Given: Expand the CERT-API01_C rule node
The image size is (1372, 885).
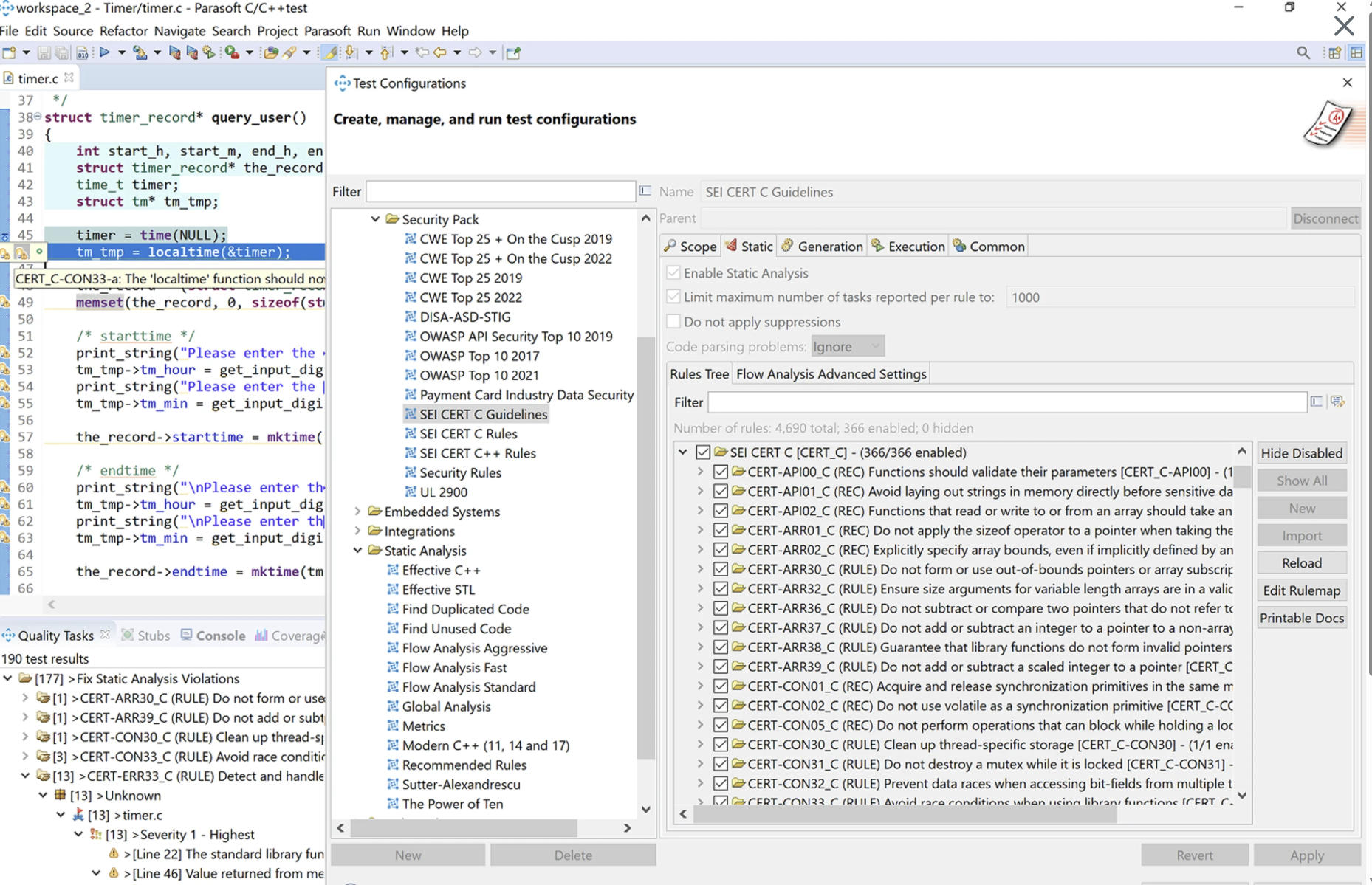Looking at the screenshot, I should point(700,491).
